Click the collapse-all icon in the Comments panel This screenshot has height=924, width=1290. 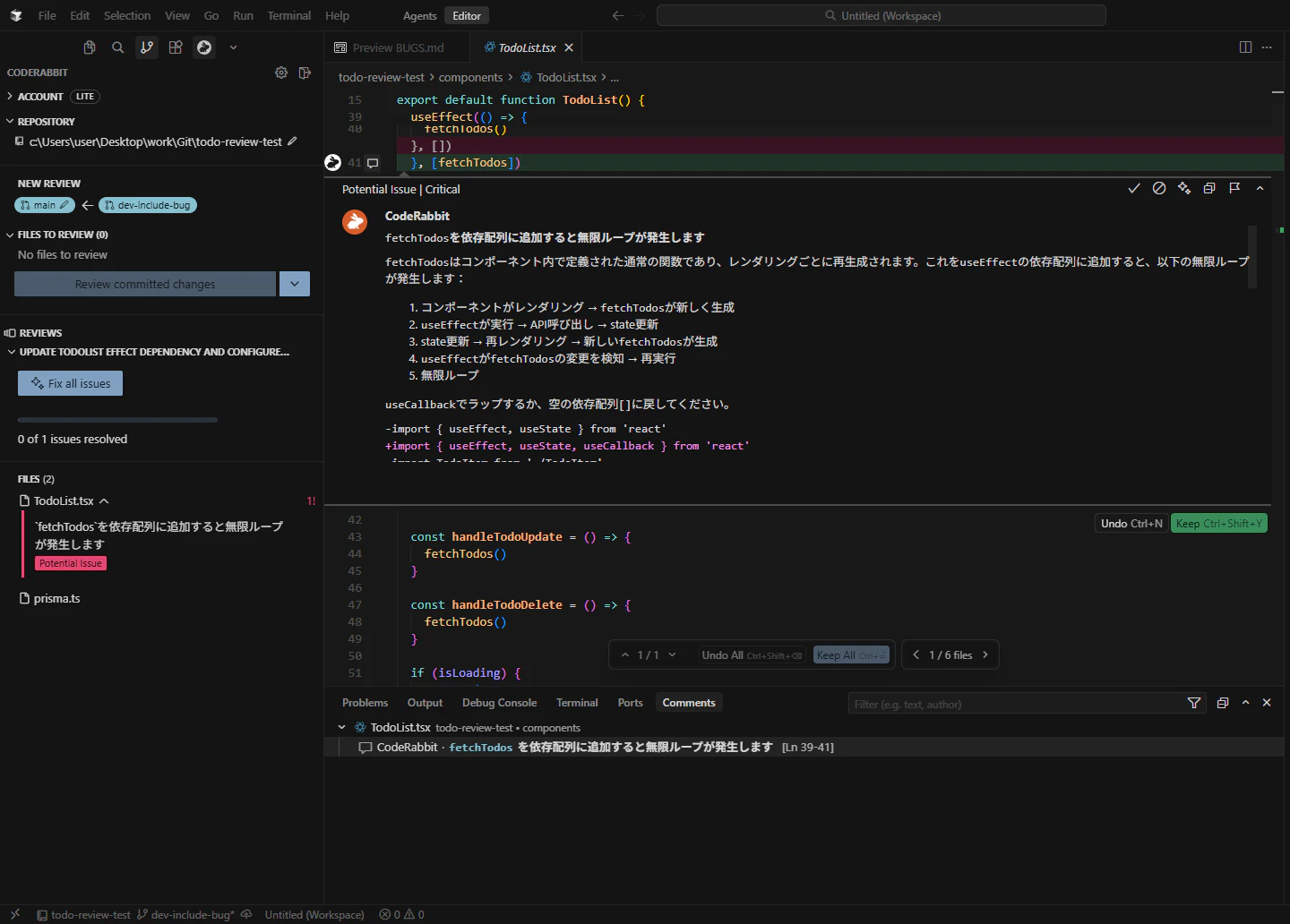tap(1223, 703)
